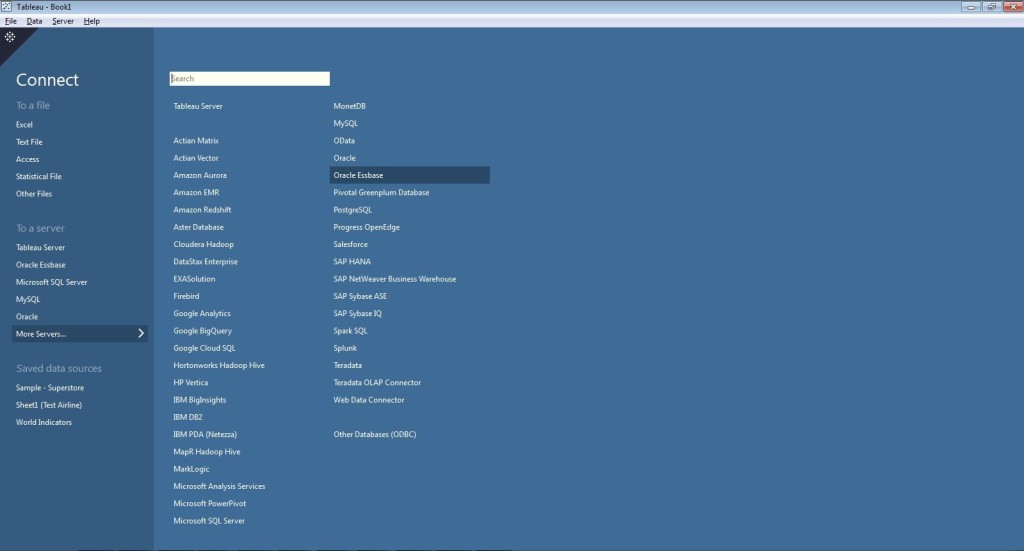Open the File menu
Screen dimensions: 1024x551
(x=10, y=21)
